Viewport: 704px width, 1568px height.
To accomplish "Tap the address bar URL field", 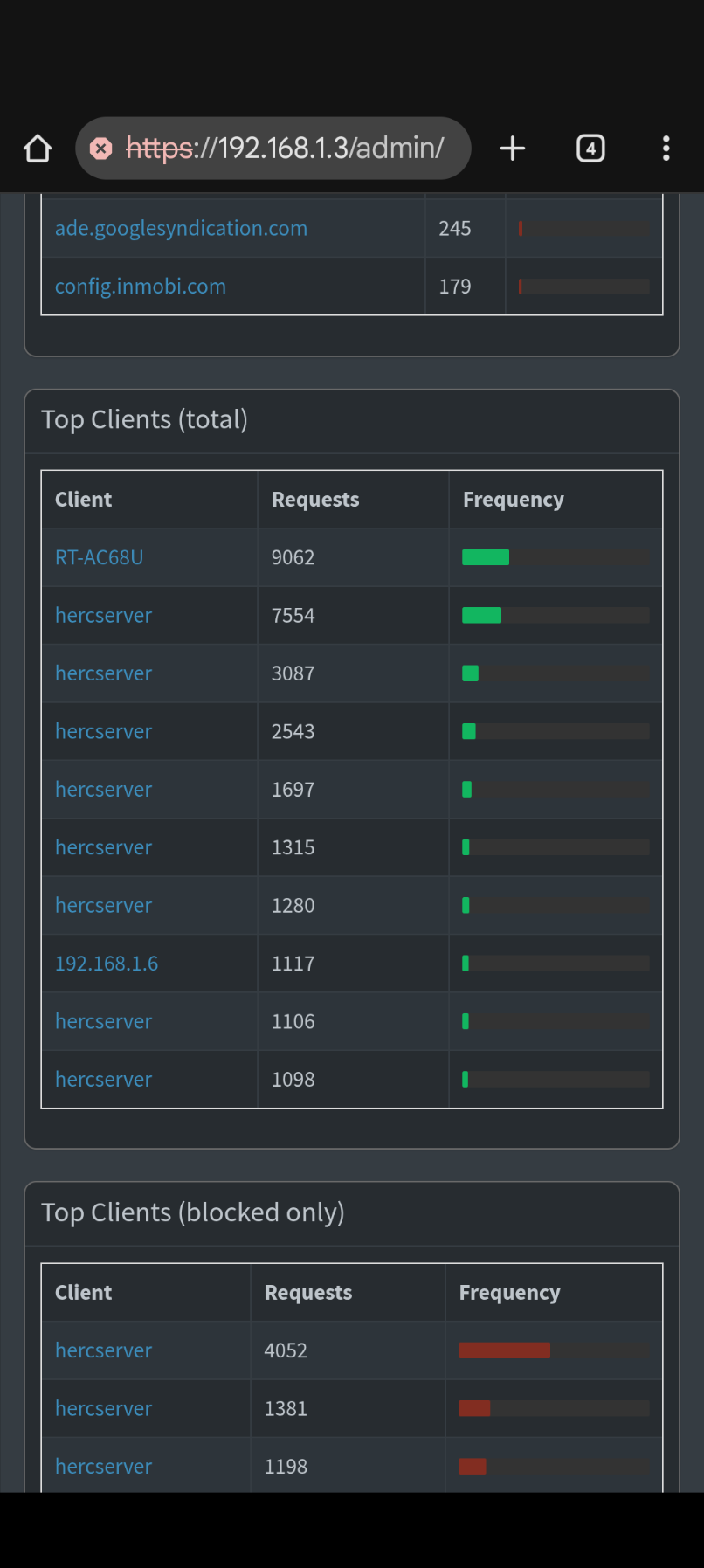I will point(273,149).
